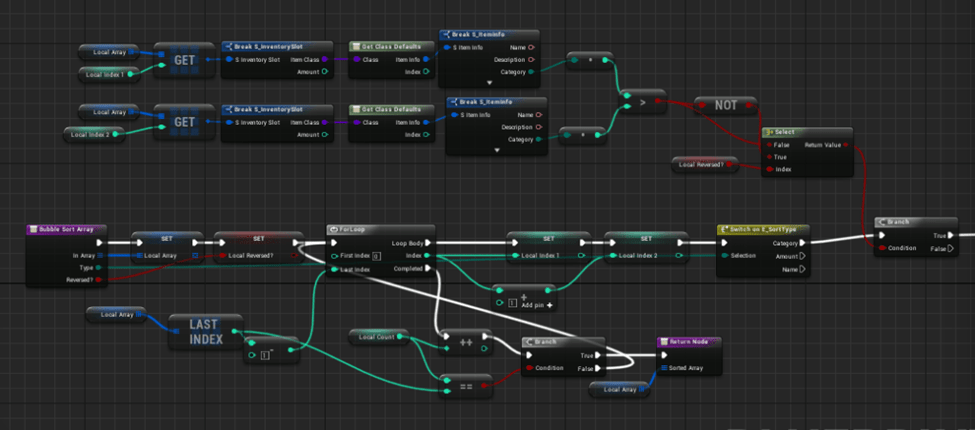Expand the lower Break S_ItemInfo node pins

tap(497, 150)
